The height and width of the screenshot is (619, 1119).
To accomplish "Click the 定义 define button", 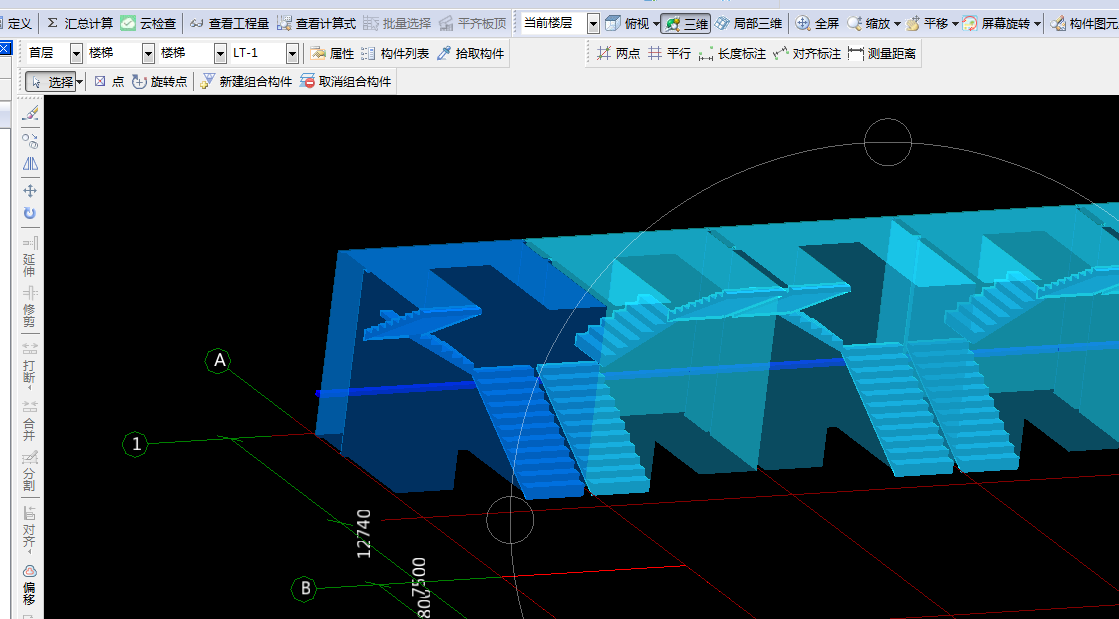I will click(17, 24).
